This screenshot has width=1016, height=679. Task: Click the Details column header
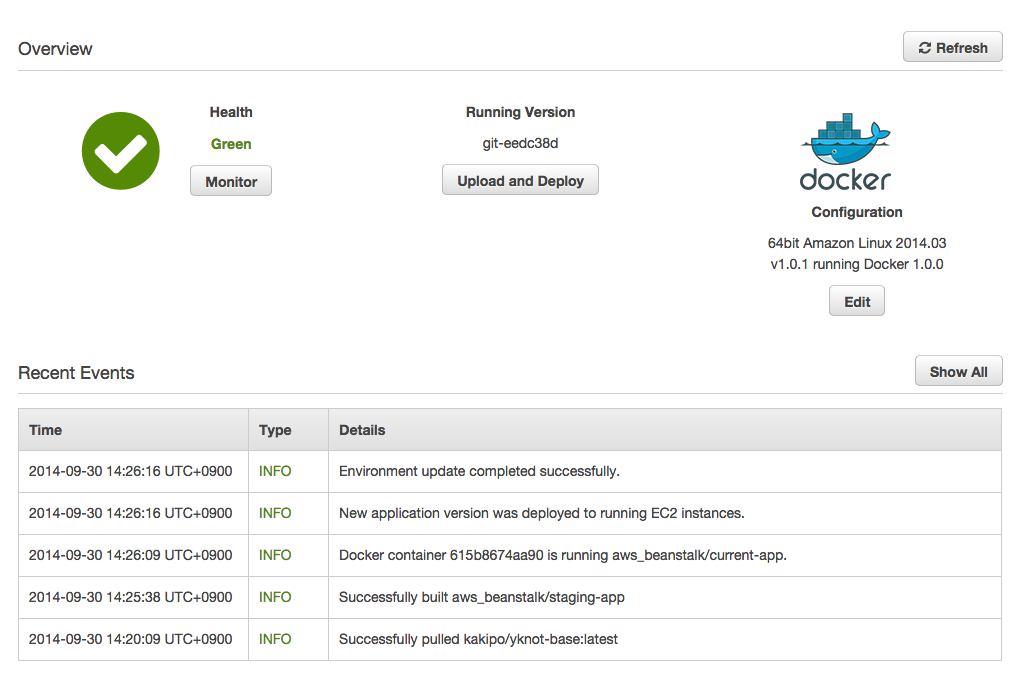coord(362,429)
